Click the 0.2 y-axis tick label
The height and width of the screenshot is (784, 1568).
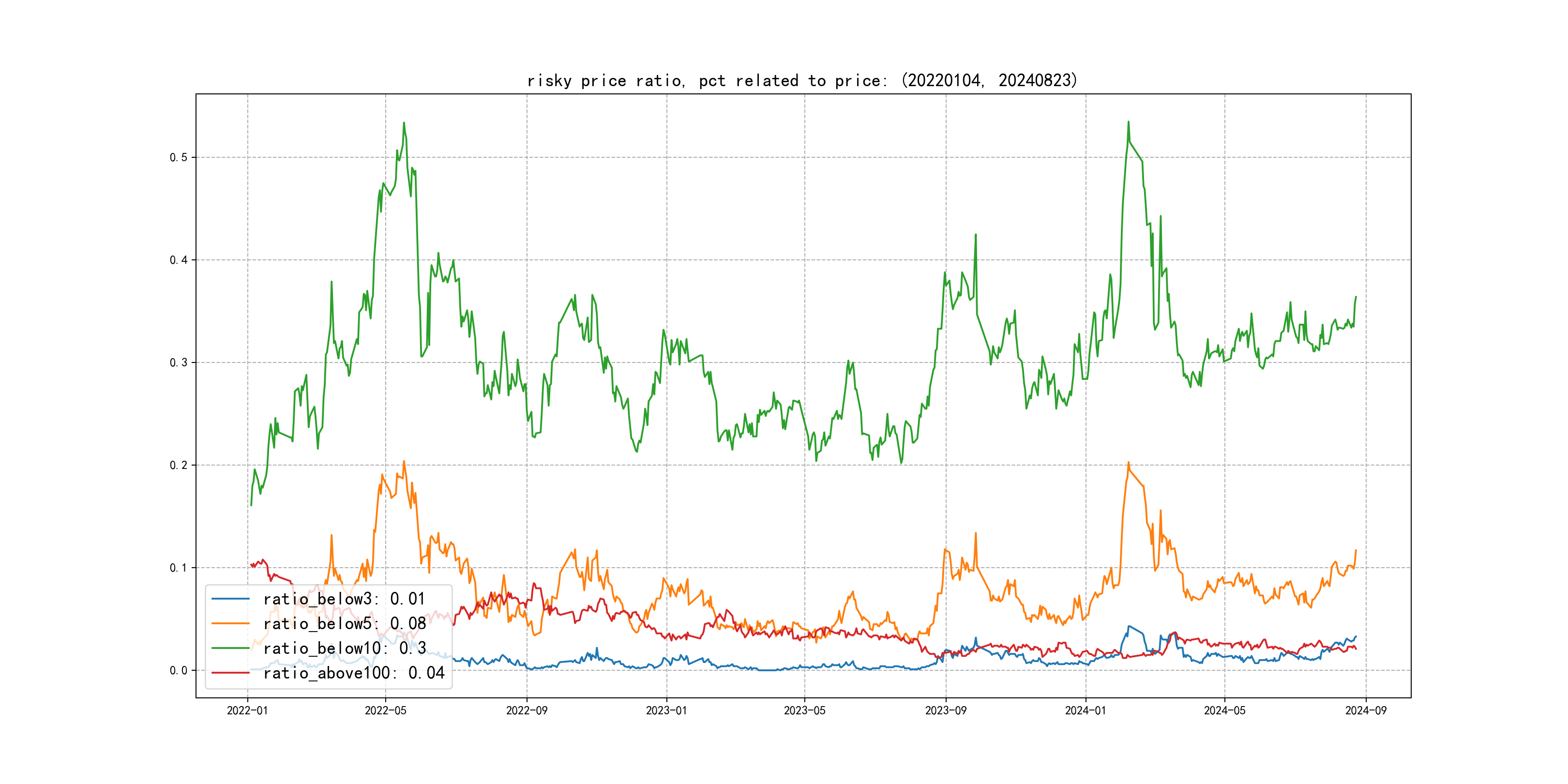click(x=179, y=465)
